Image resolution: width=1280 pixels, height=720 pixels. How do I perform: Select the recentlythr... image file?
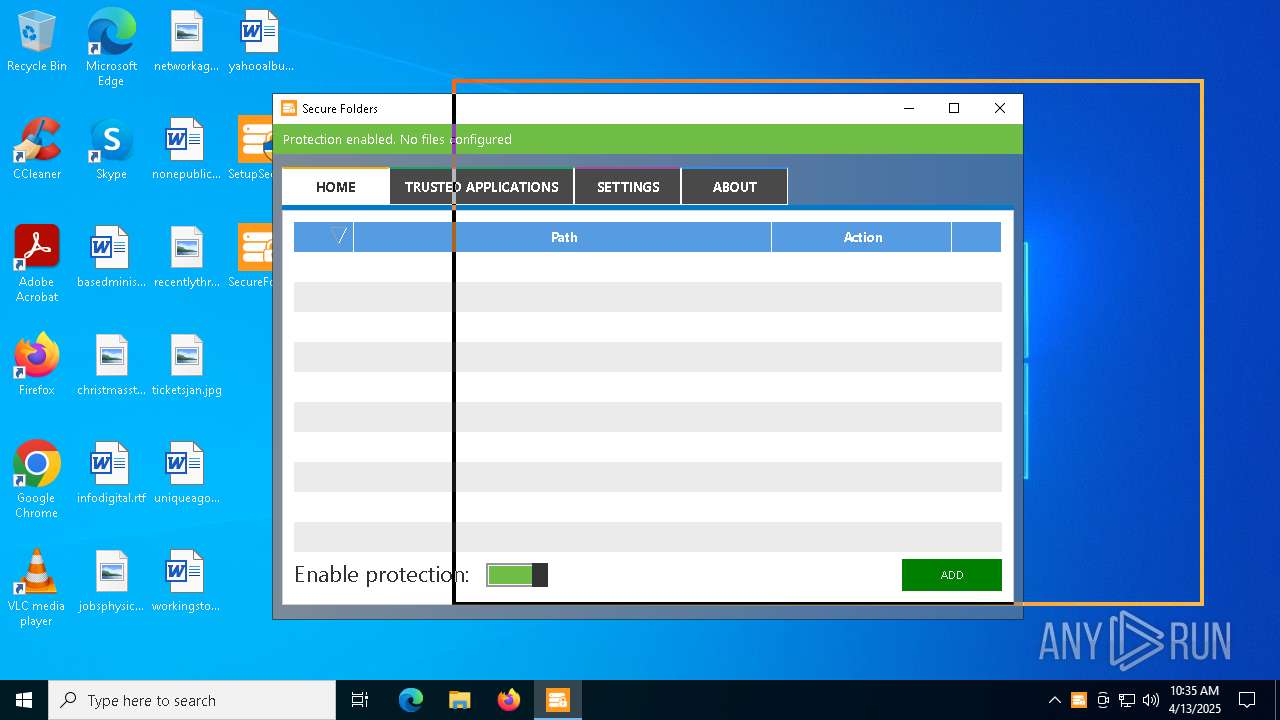click(186, 257)
